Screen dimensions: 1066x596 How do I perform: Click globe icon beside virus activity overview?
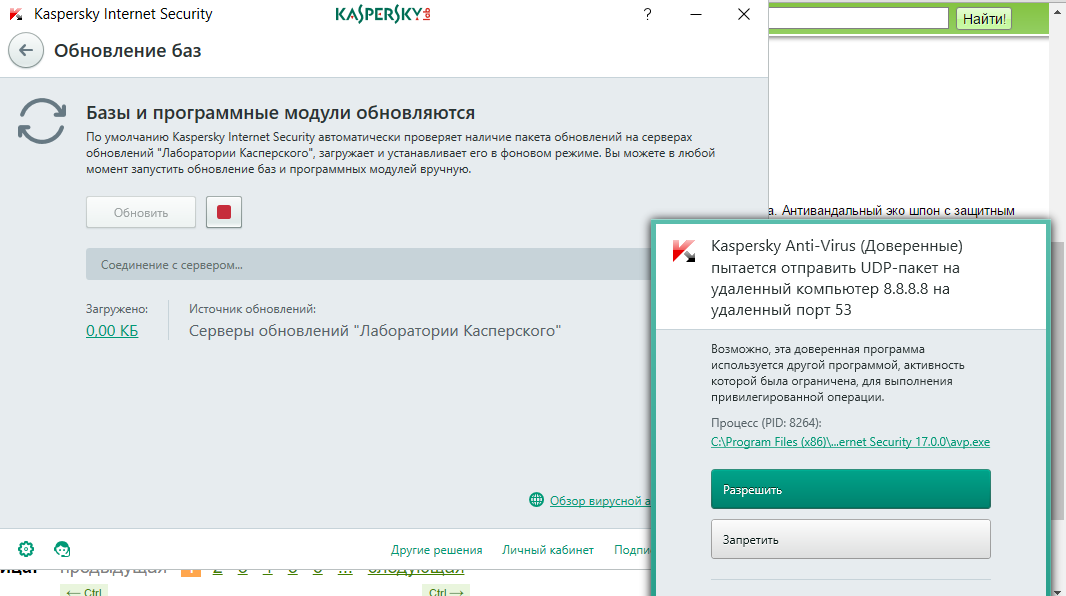click(536, 500)
